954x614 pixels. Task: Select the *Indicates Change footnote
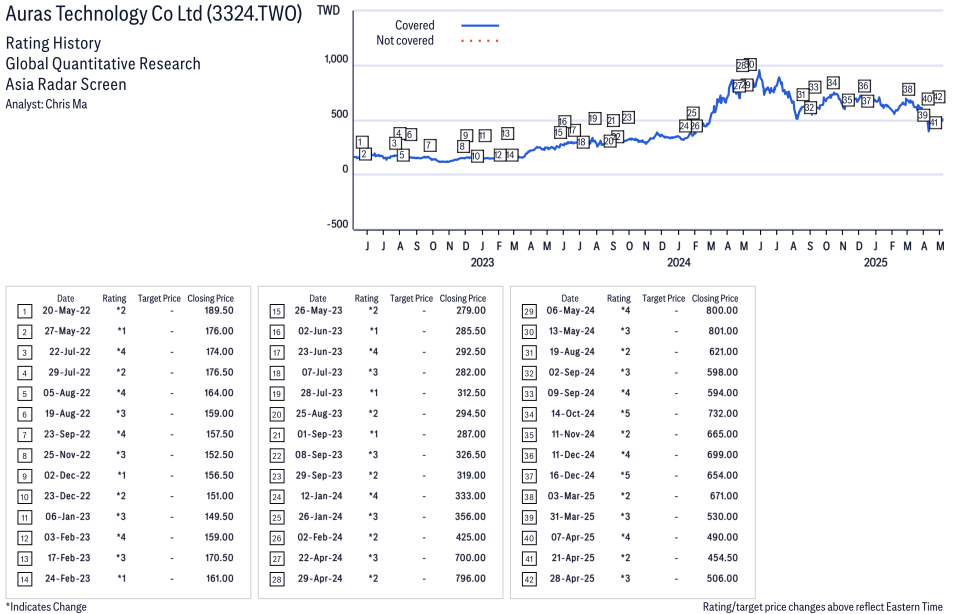click(46, 607)
